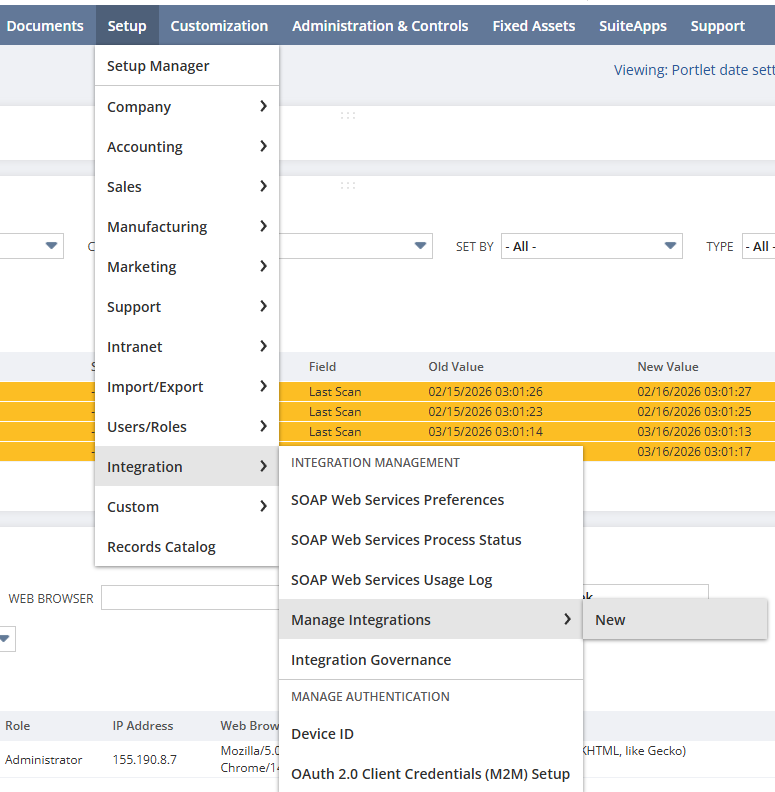Click grip dots of second portlet
The image size is (775, 792).
348,185
